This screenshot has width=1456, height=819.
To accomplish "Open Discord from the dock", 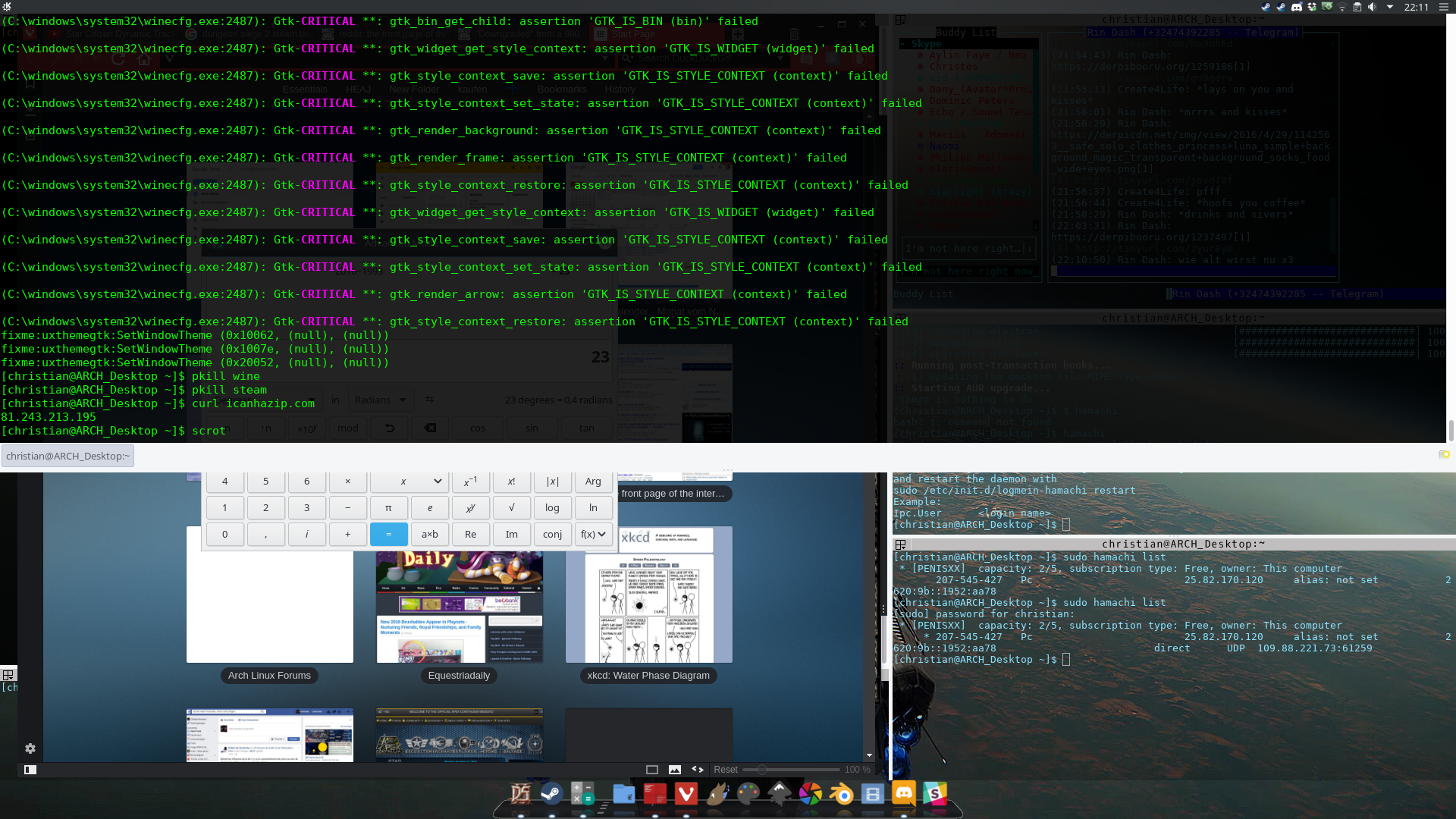I will pos(903,794).
